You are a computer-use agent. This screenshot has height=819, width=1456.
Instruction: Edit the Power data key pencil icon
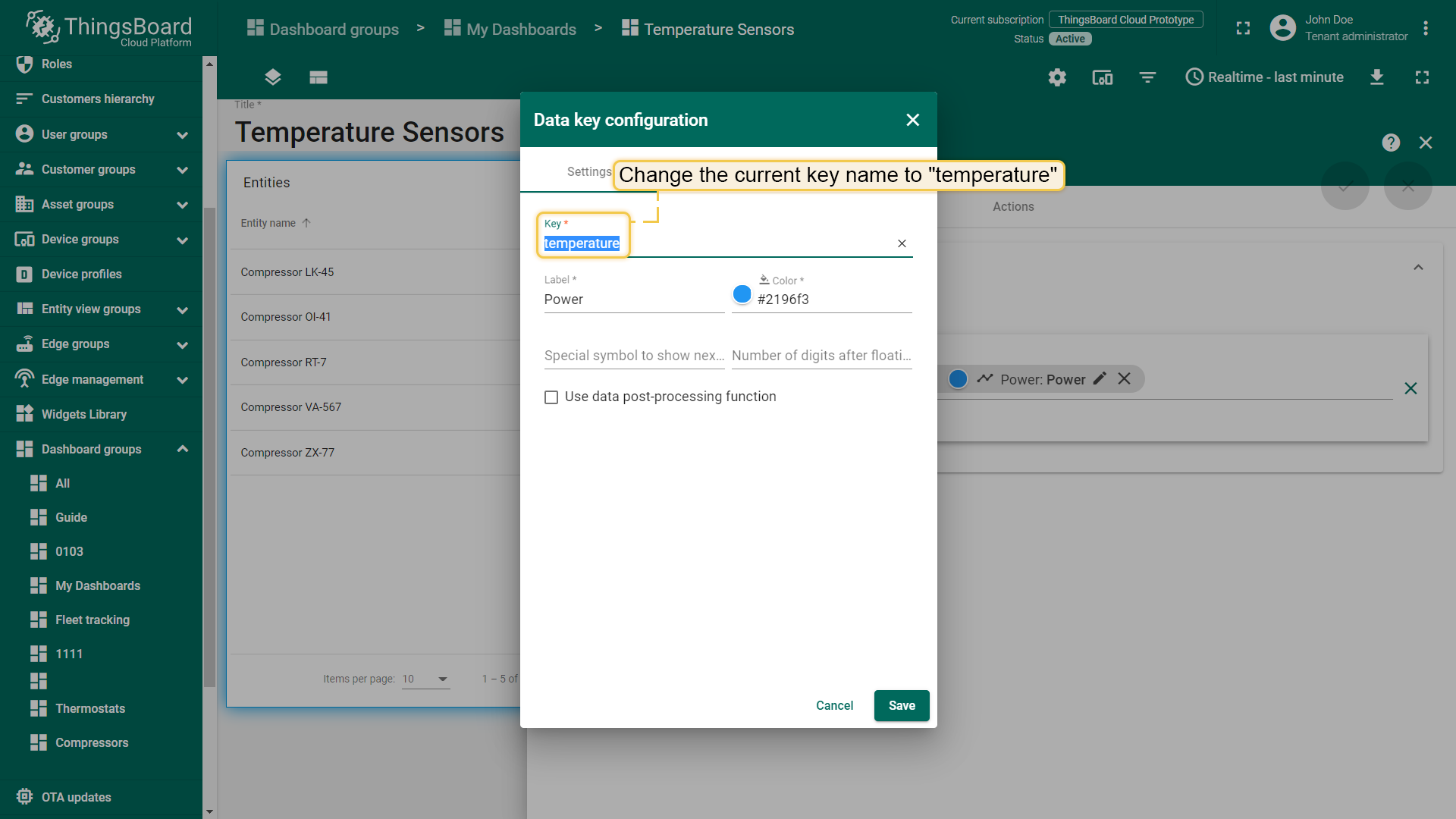[1100, 378]
